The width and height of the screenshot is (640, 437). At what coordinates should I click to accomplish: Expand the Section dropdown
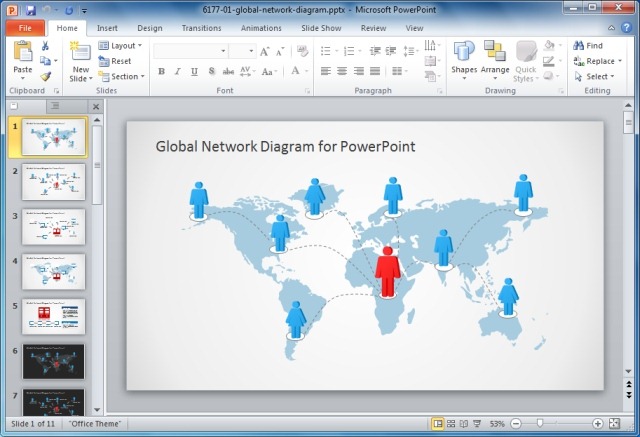click(122, 76)
